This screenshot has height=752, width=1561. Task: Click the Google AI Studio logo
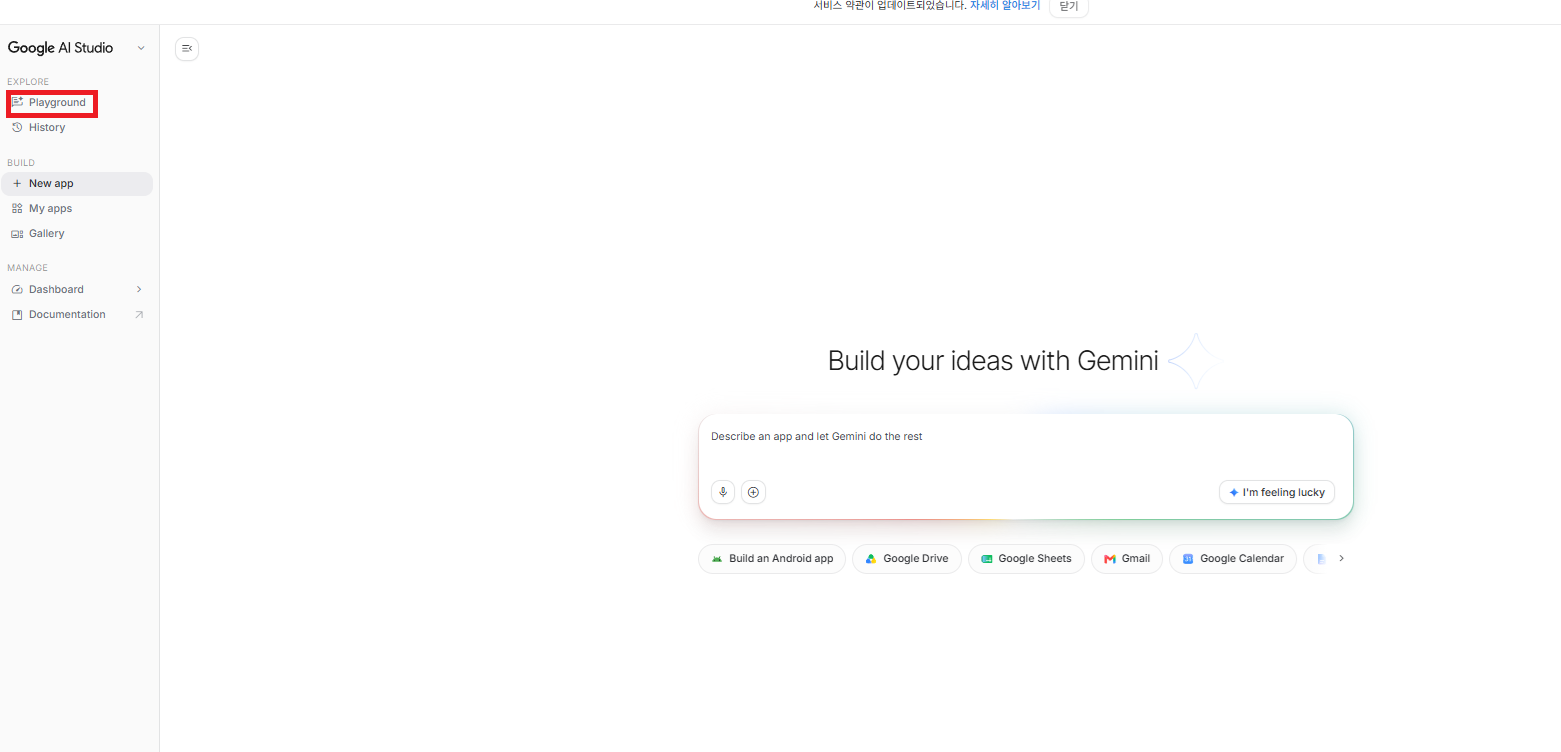60,48
